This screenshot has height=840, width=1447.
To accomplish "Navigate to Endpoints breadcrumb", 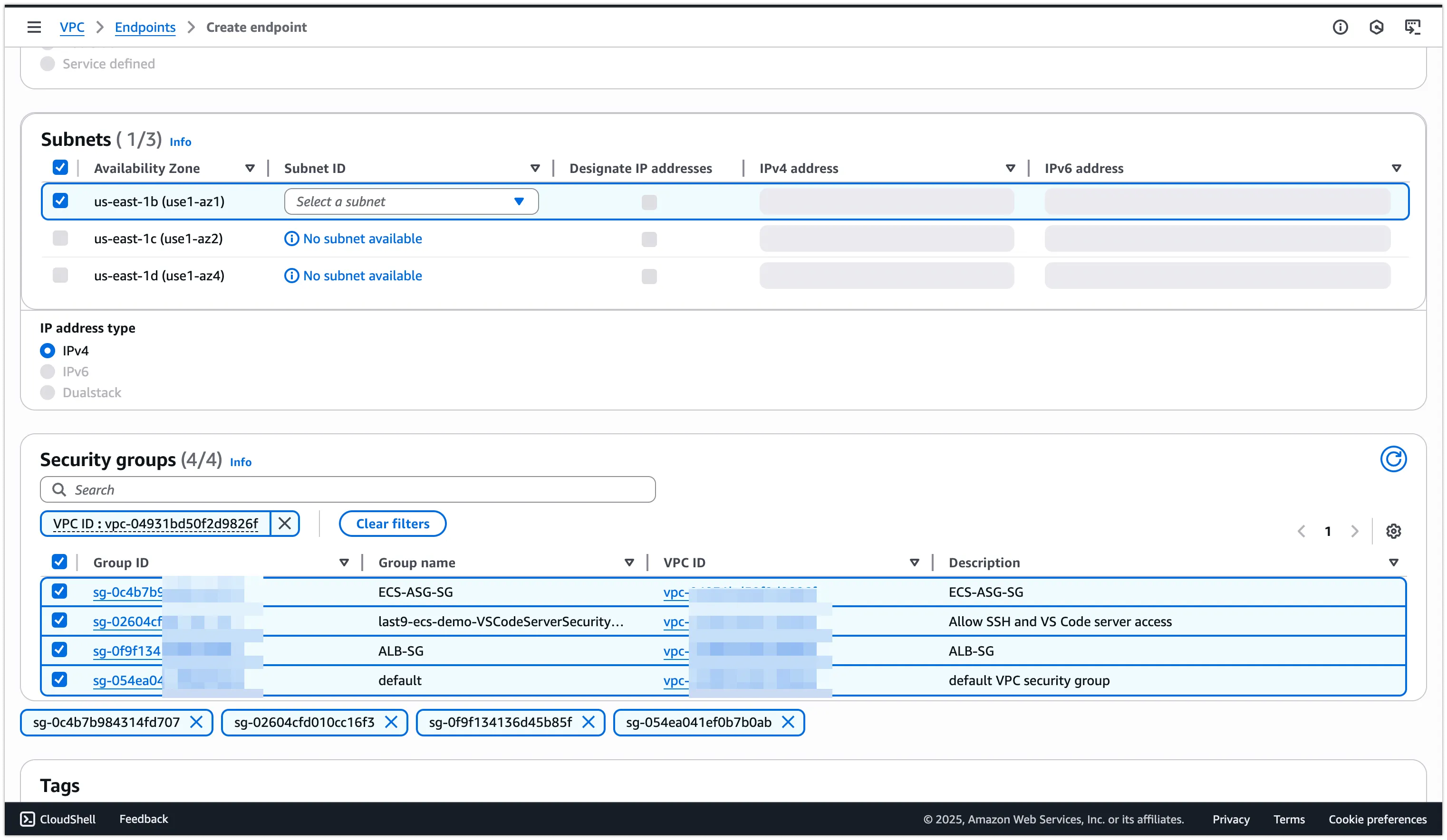I will point(145,27).
